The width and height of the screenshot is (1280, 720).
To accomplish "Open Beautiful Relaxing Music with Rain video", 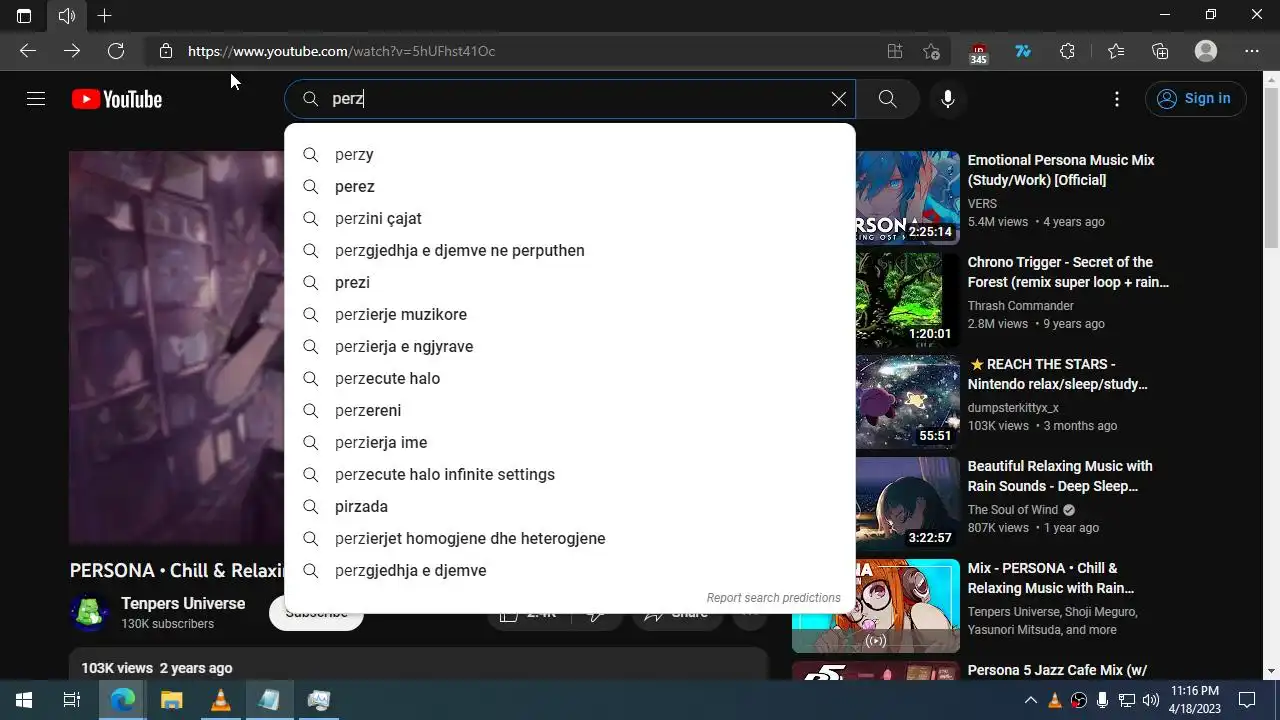I will pos(1060,476).
